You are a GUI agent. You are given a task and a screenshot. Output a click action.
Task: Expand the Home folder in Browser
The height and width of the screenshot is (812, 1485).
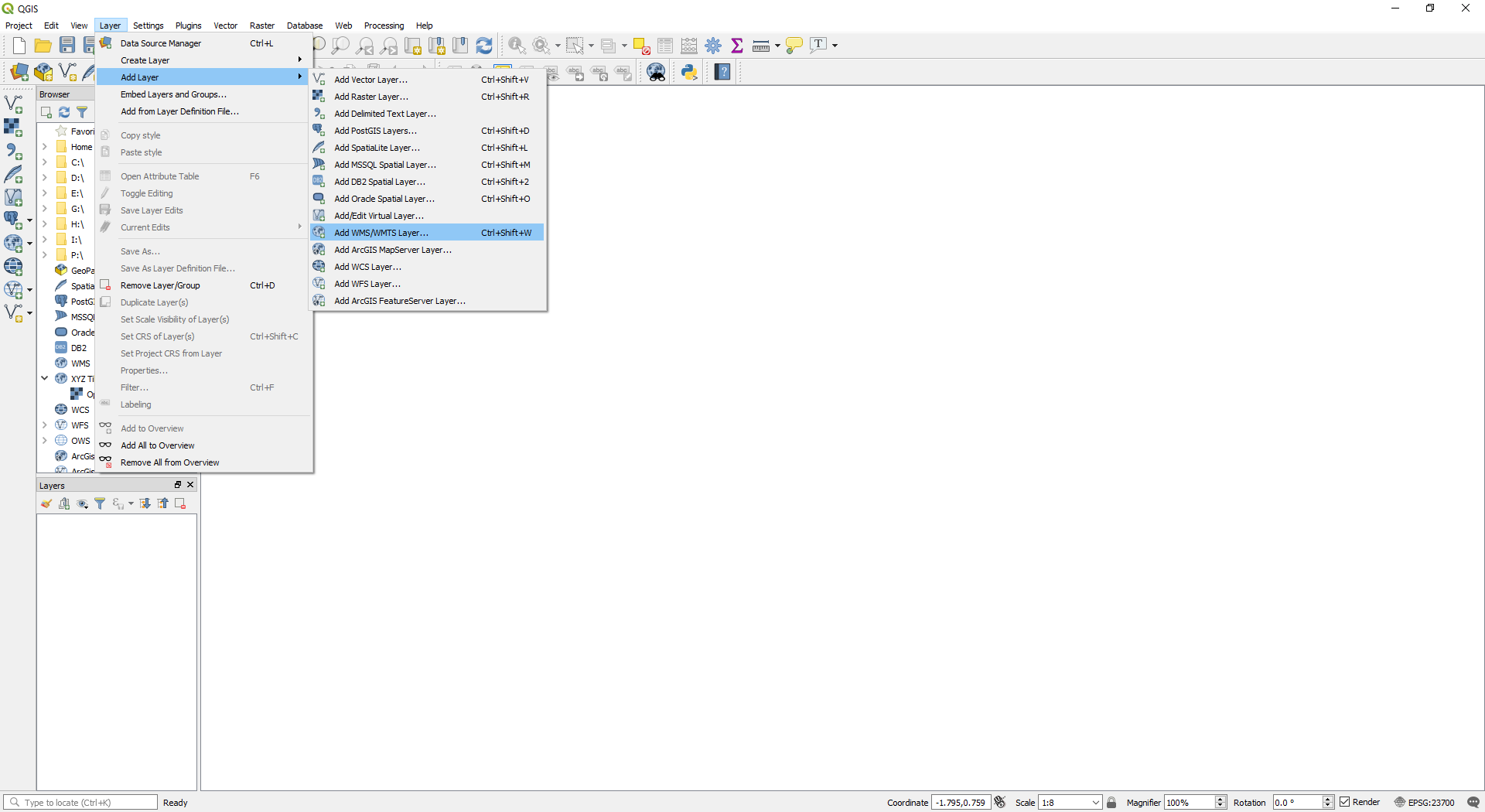(45, 147)
